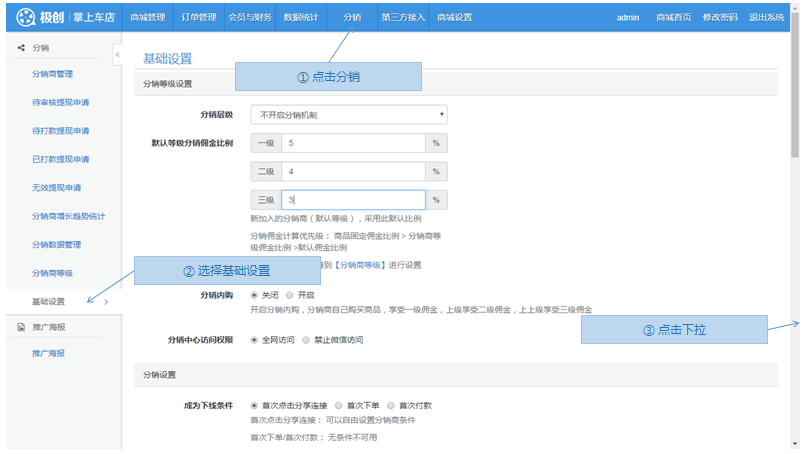
Task: Choose 首次付款 radio option
Action: tap(391, 405)
